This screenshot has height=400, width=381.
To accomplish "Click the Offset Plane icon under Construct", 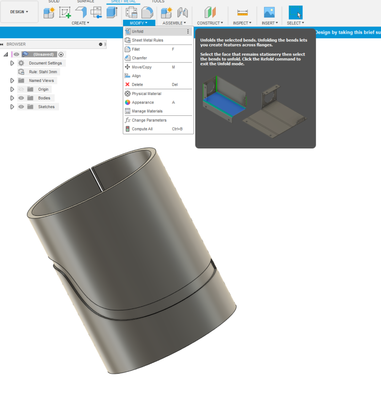I will (210, 13).
